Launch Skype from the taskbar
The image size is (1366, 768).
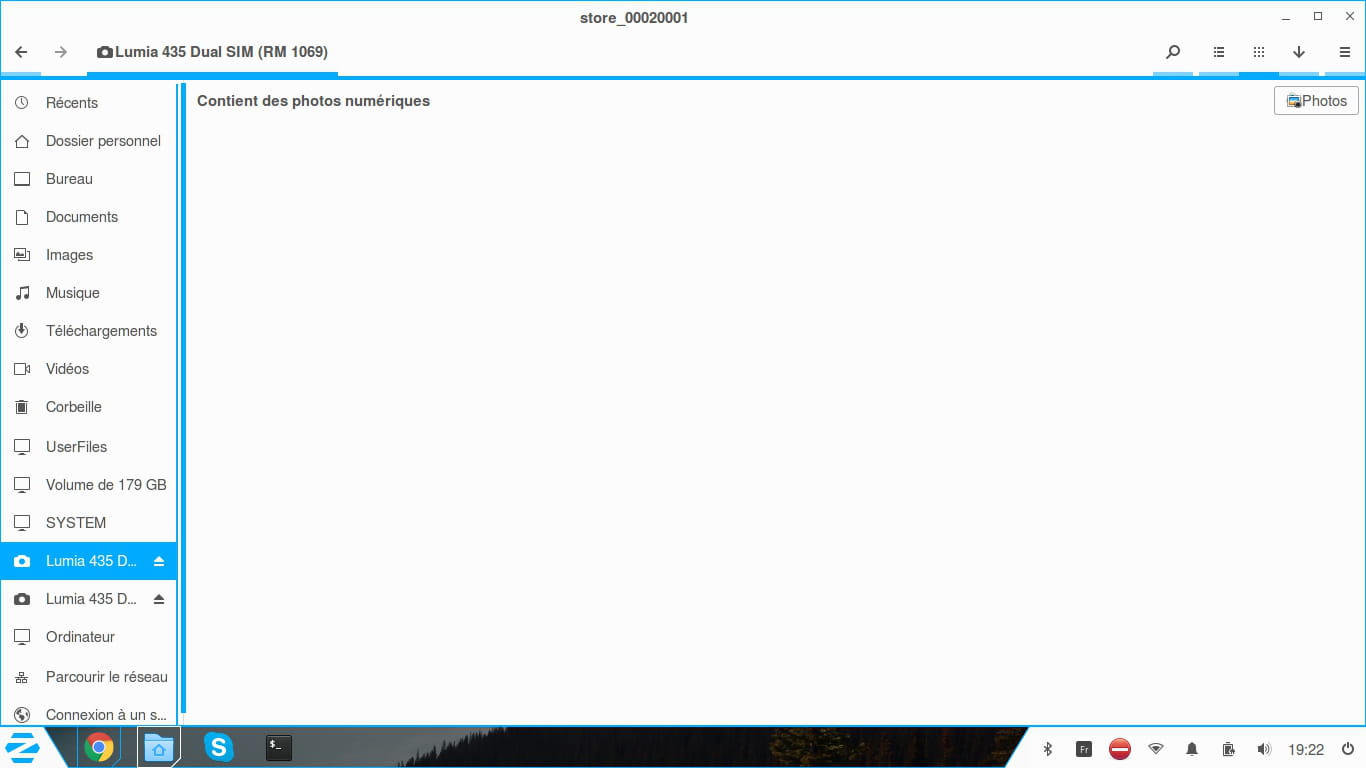(219, 747)
